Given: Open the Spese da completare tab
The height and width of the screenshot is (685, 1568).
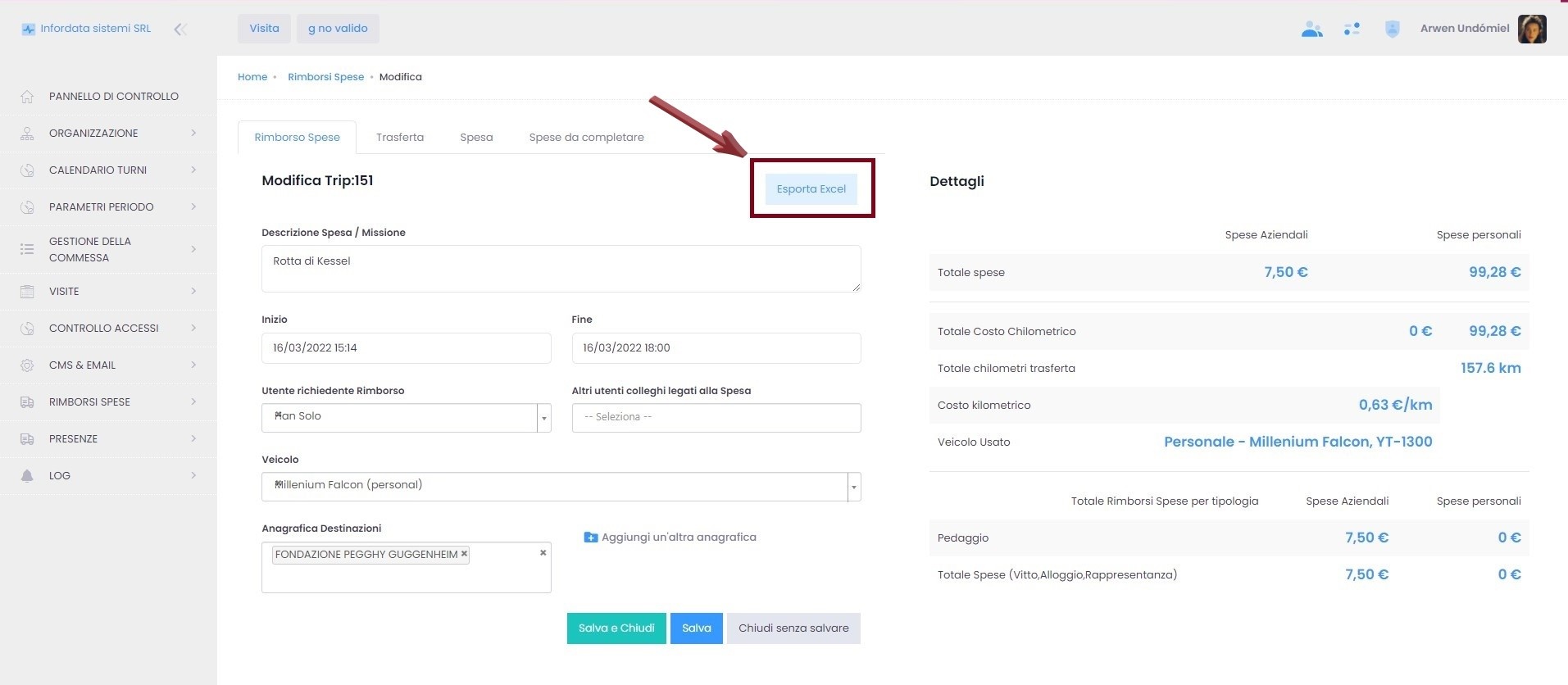Looking at the screenshot, I should click(x=586, y=138).
